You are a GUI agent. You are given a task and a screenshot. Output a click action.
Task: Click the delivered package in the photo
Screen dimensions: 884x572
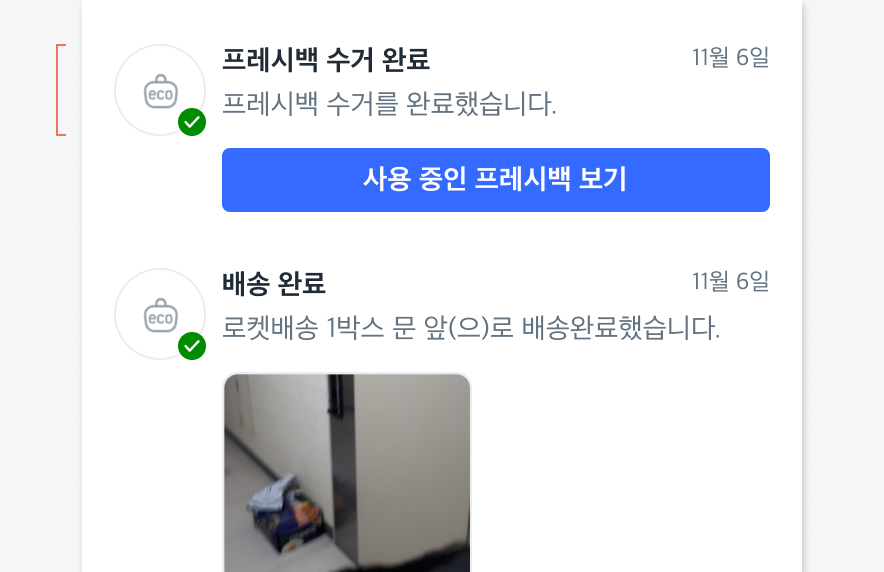point(286,513)
